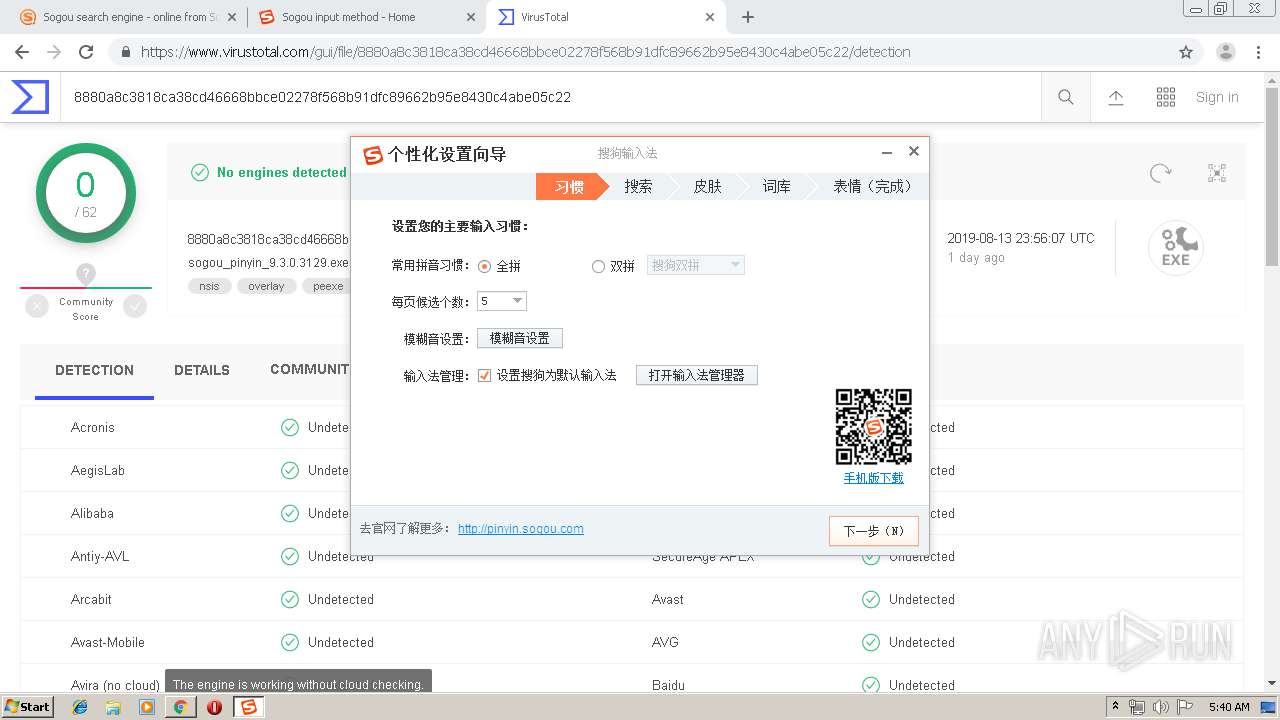
Task: Click the upload file icon
Action: 1116,97
